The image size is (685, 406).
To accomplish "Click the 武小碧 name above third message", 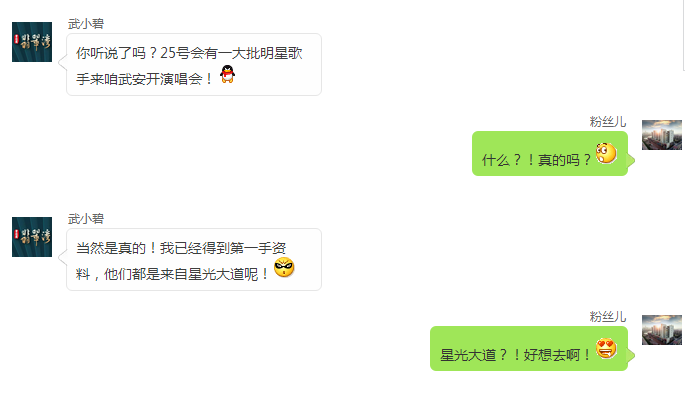I will [x=86, y=219].
